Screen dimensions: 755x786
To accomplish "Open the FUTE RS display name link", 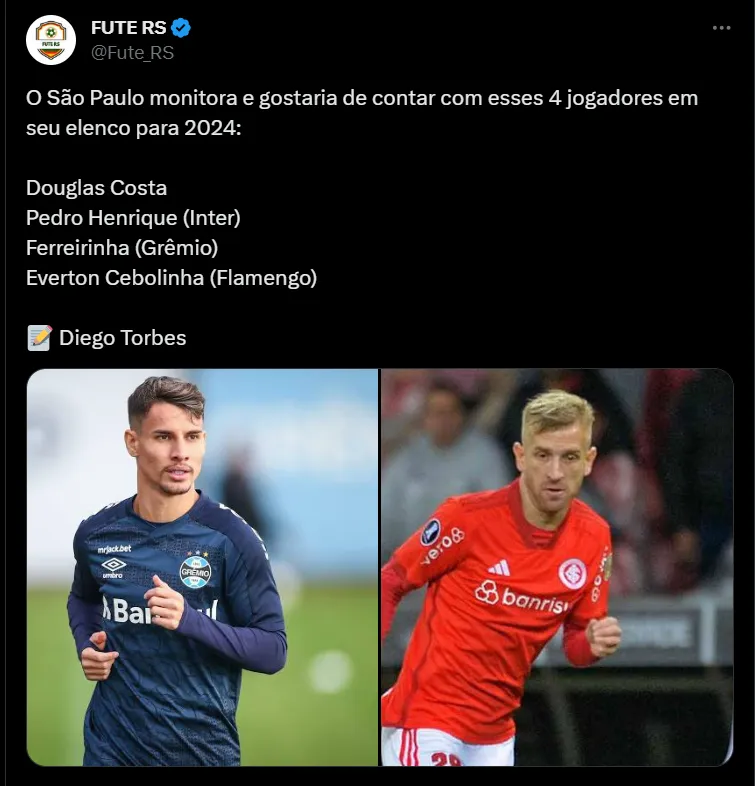I will (x=128, y=28).
